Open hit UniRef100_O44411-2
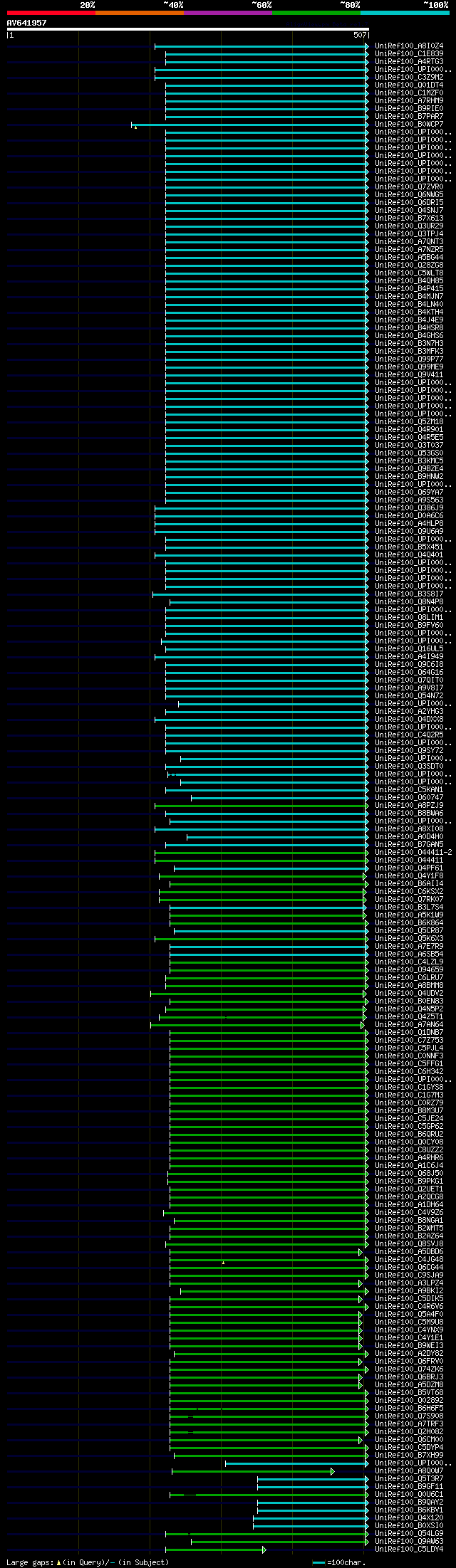The height and width of the screenshot is (1568, 456). [x=413, y=853]
